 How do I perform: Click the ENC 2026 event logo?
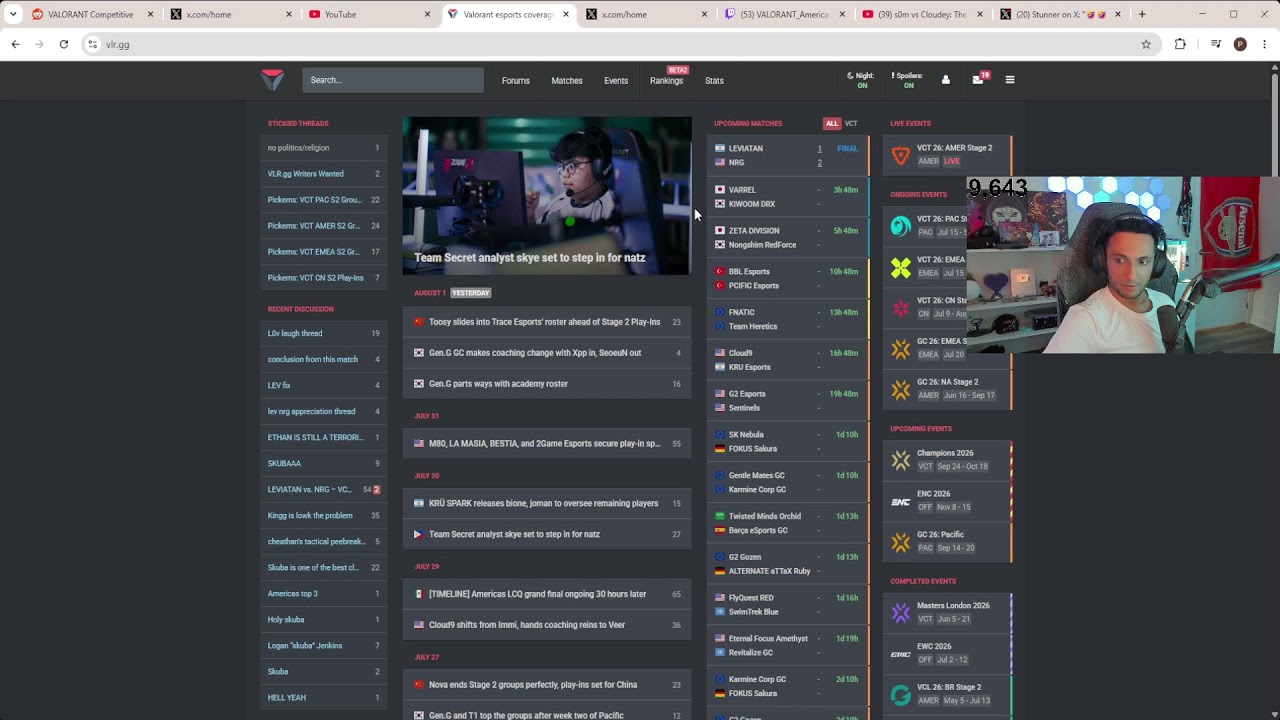click(901, 501)
